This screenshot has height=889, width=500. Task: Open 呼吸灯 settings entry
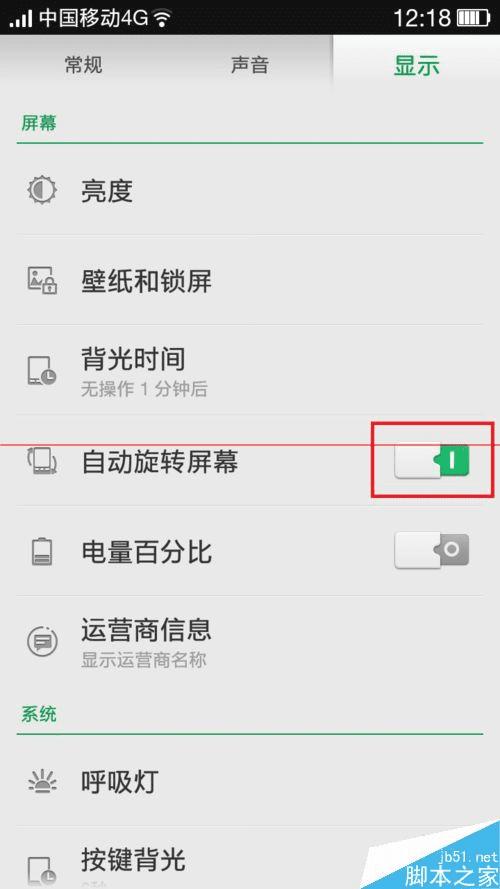(250, 781)
